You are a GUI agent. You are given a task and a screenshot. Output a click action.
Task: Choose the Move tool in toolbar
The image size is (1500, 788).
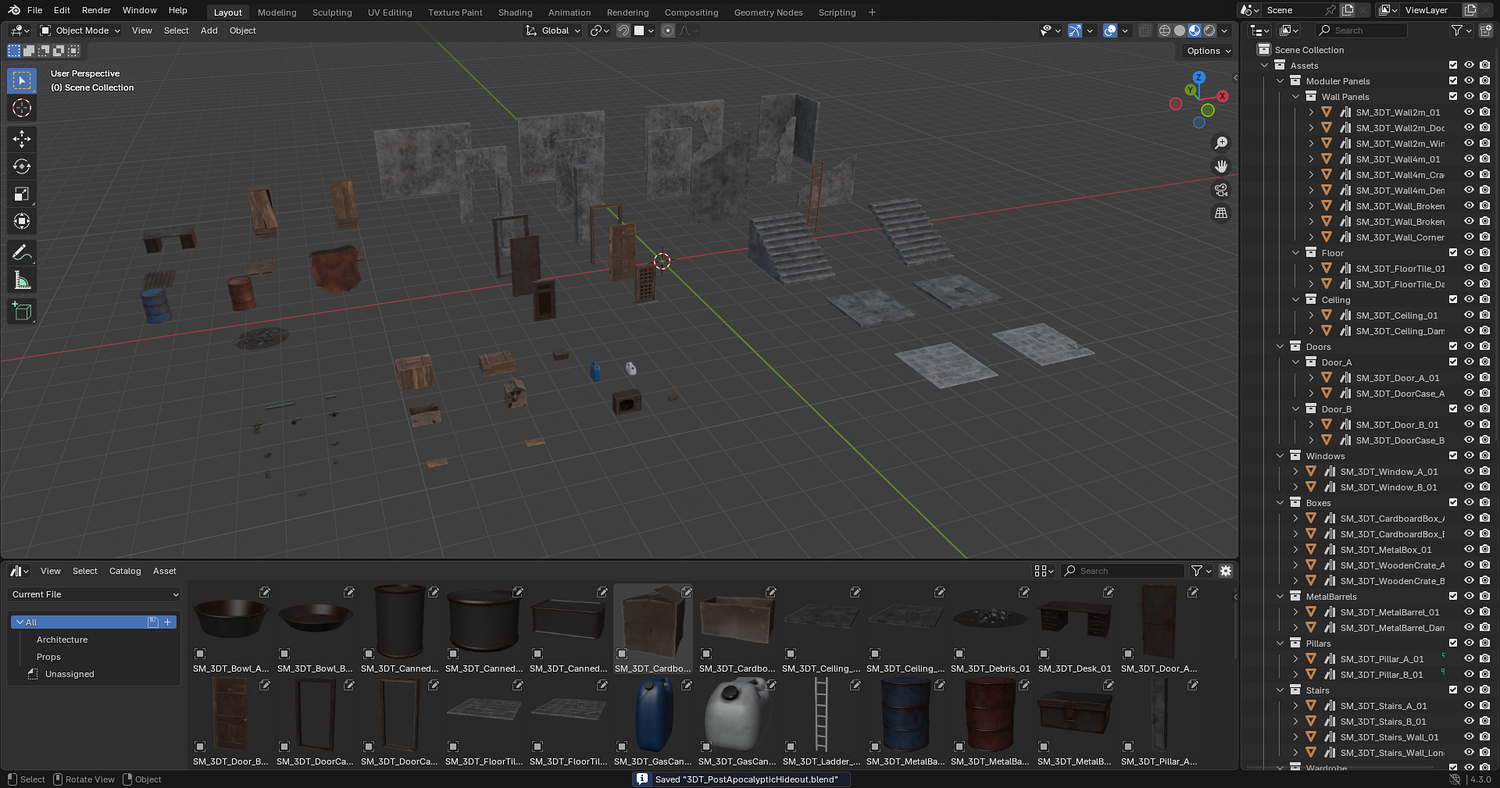tap(22, 139)
